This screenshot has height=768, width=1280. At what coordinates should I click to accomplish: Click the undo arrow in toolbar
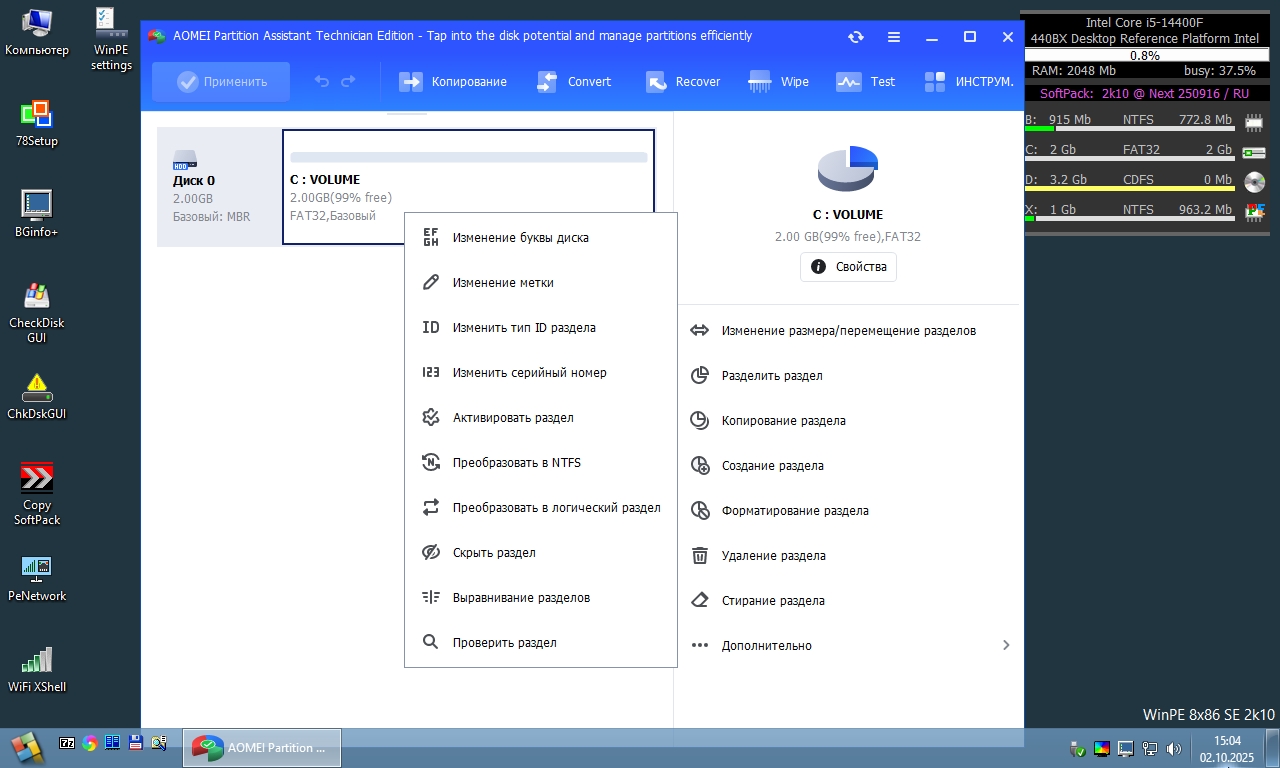pos(322,82)
